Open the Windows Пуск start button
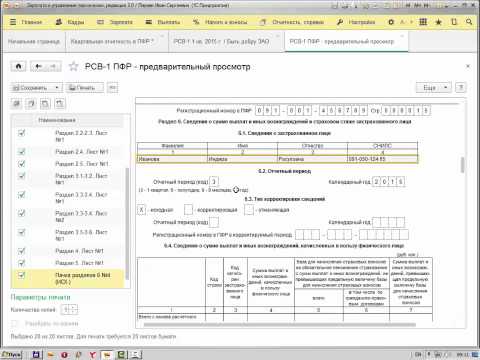Image resolution: width=480 pixels, height=360 pixels. pyautogui.click(x=11, y=355)
